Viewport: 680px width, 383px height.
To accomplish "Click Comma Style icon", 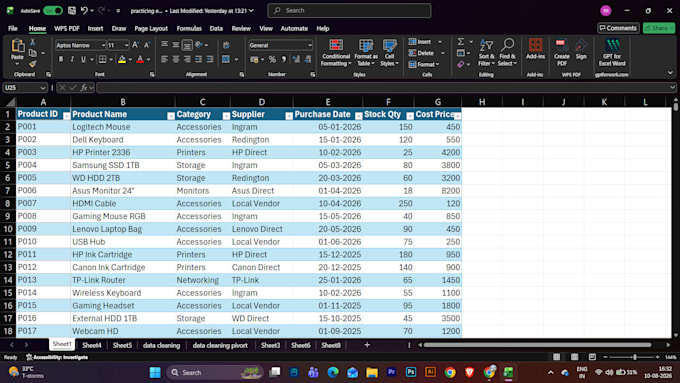I will tap(284, 59).
